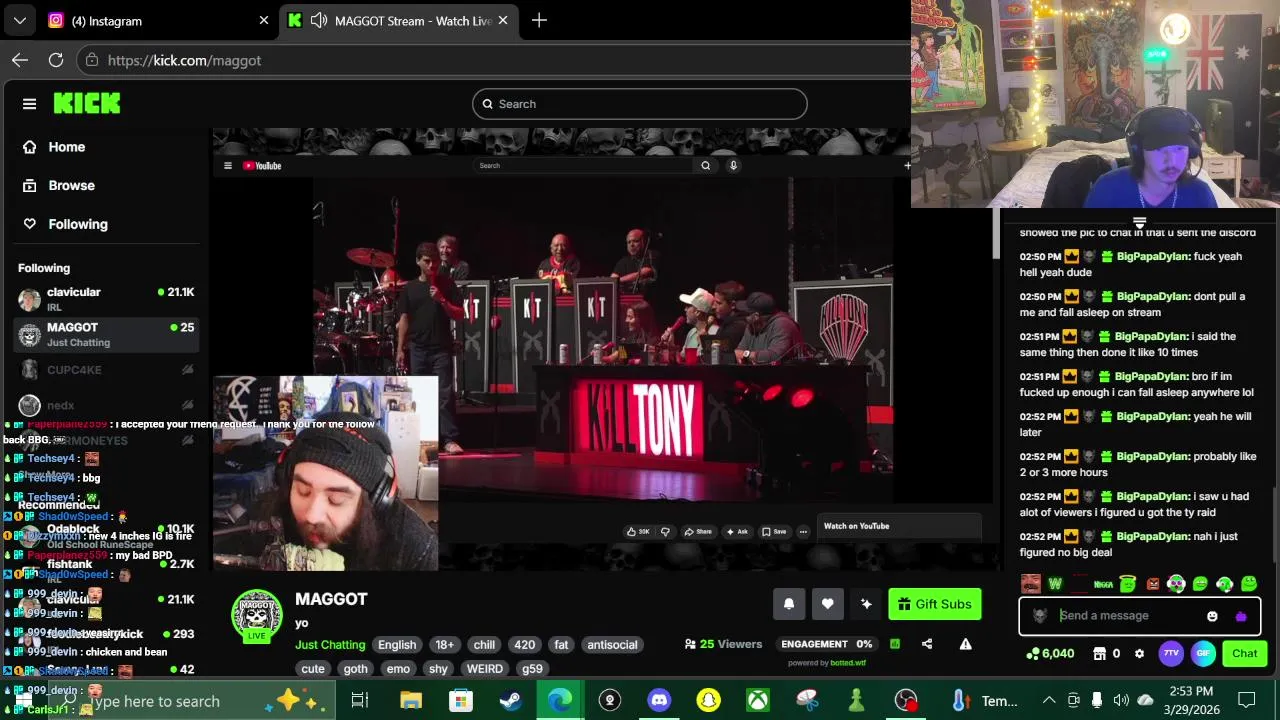
Task: Close the Instagram tab
Action: [264, 20]
